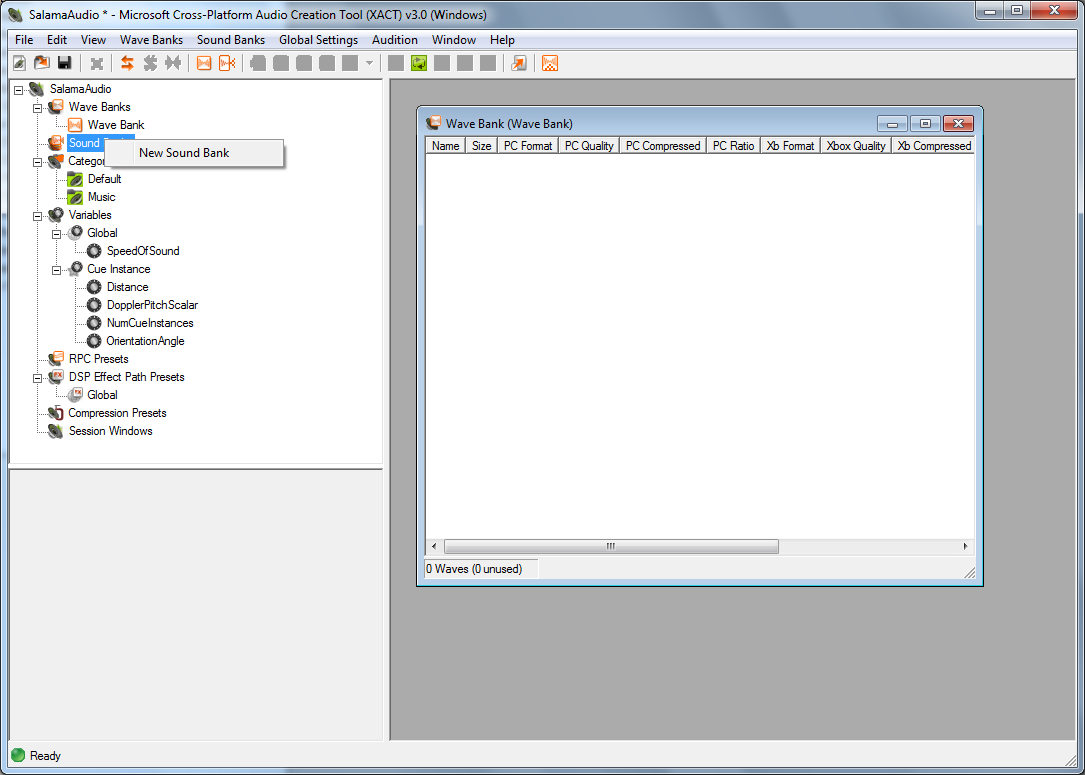The width and height of the screenshot is (1085, 775).
Task: Click the PC Quality column header
Action: (x=589, y=145)
